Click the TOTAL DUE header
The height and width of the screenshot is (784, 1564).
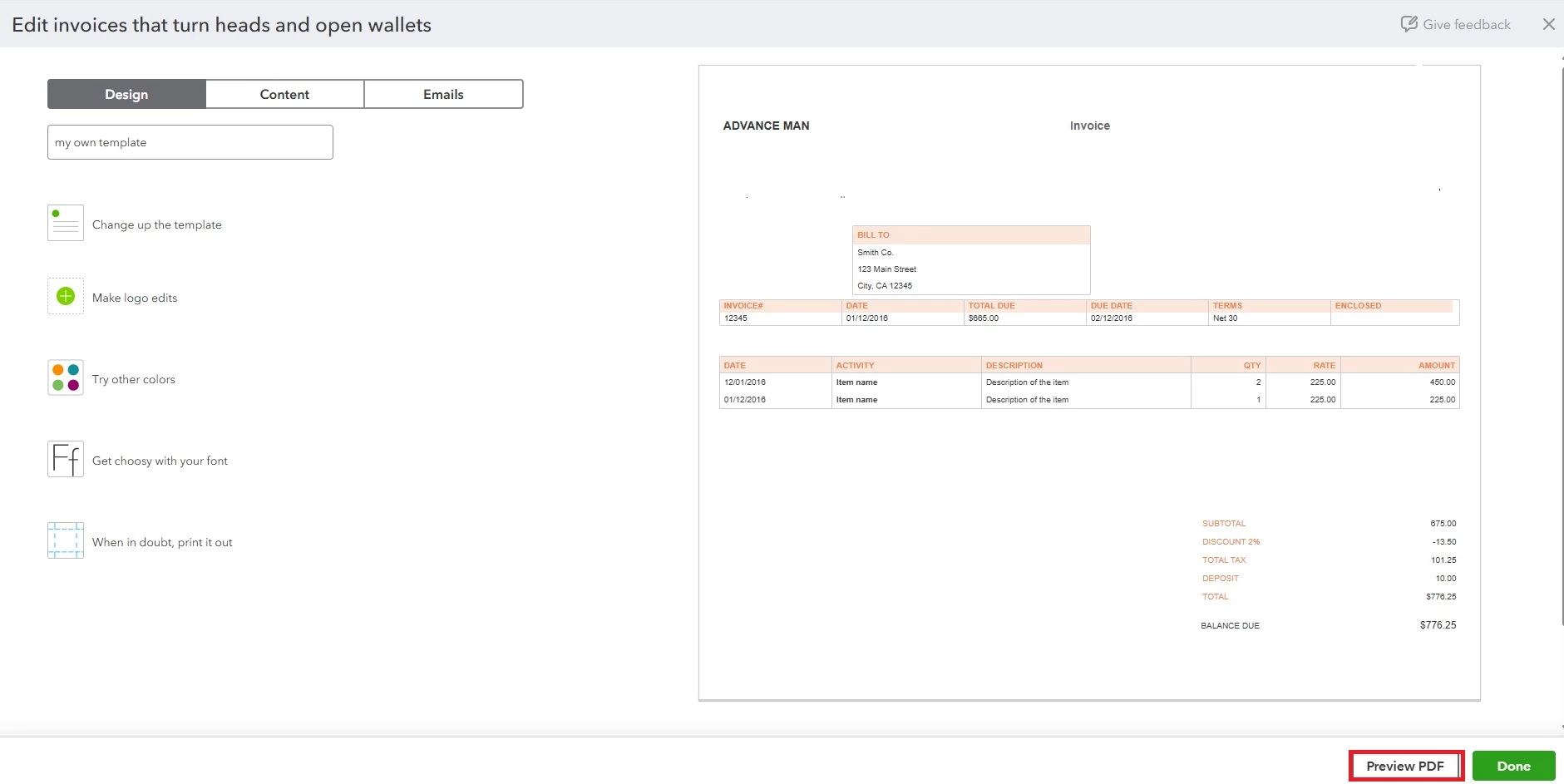tap(991, 306)
